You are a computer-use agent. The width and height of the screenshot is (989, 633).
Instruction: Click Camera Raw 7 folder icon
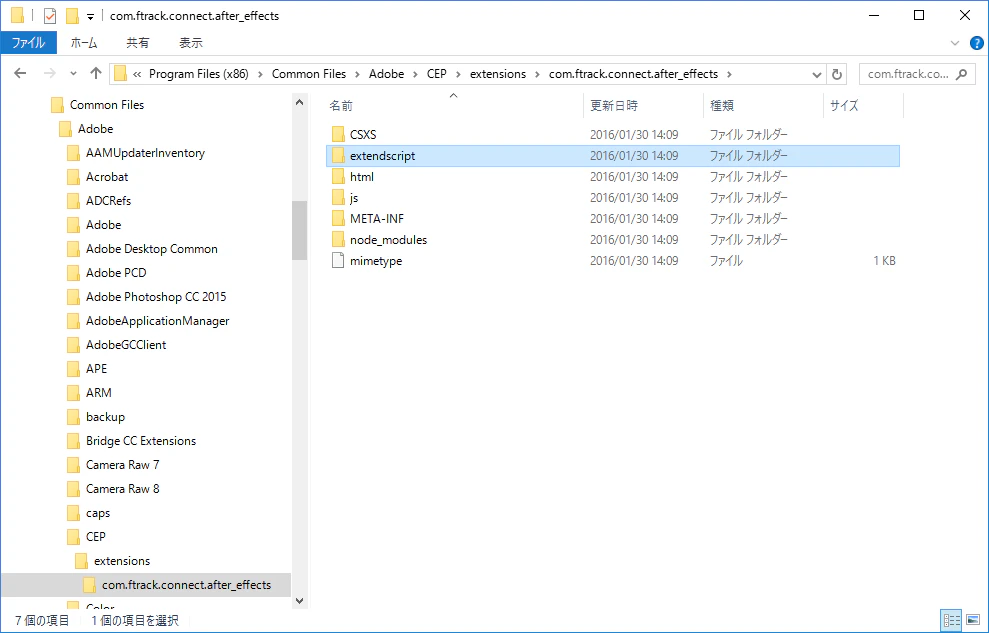click(x=73, y=465)
